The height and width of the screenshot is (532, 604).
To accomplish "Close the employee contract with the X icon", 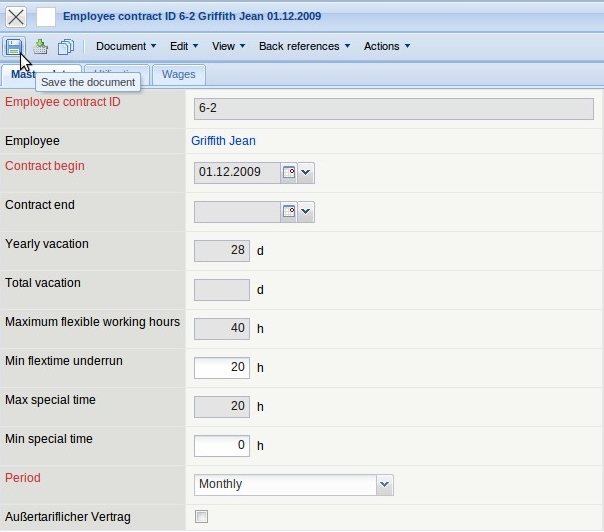I will coord(16,17).
